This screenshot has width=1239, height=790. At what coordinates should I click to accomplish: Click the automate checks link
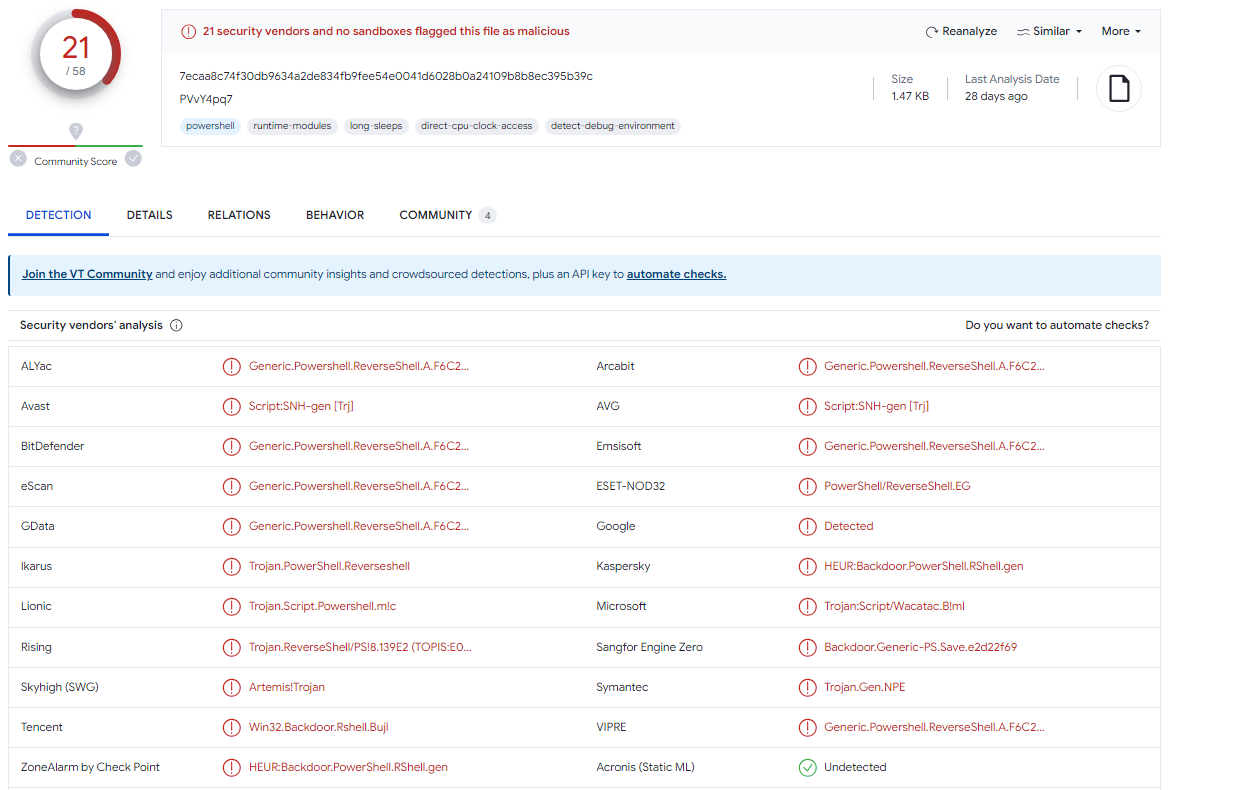click(676, 274)
